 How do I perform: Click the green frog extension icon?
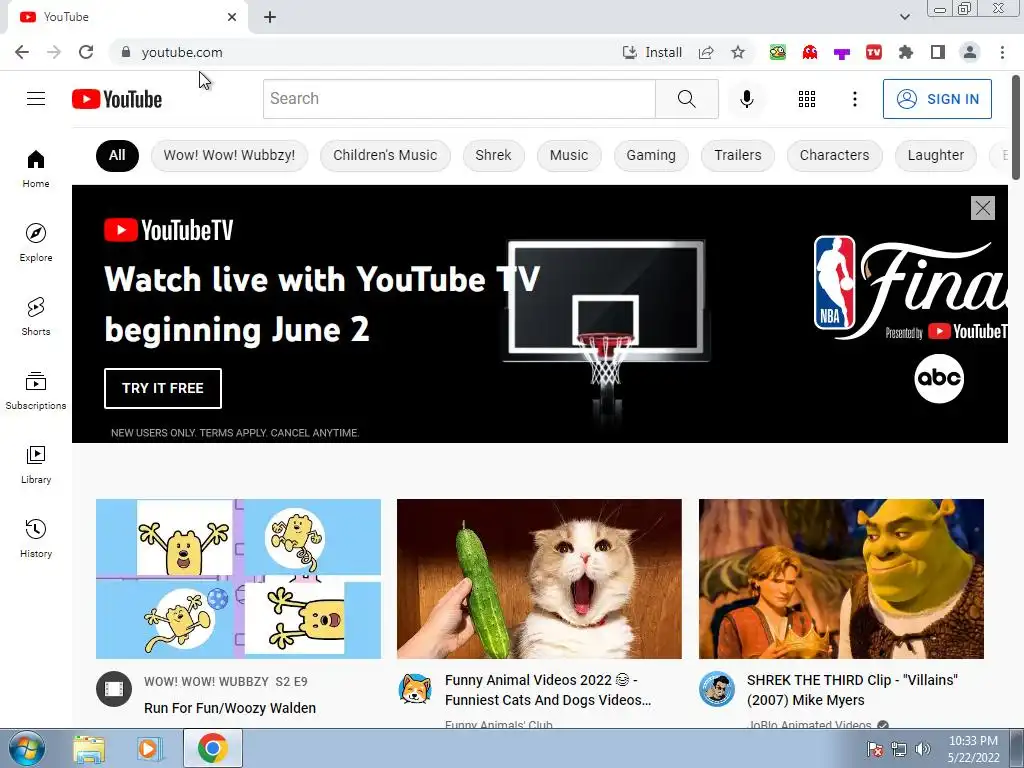(777, 52)
